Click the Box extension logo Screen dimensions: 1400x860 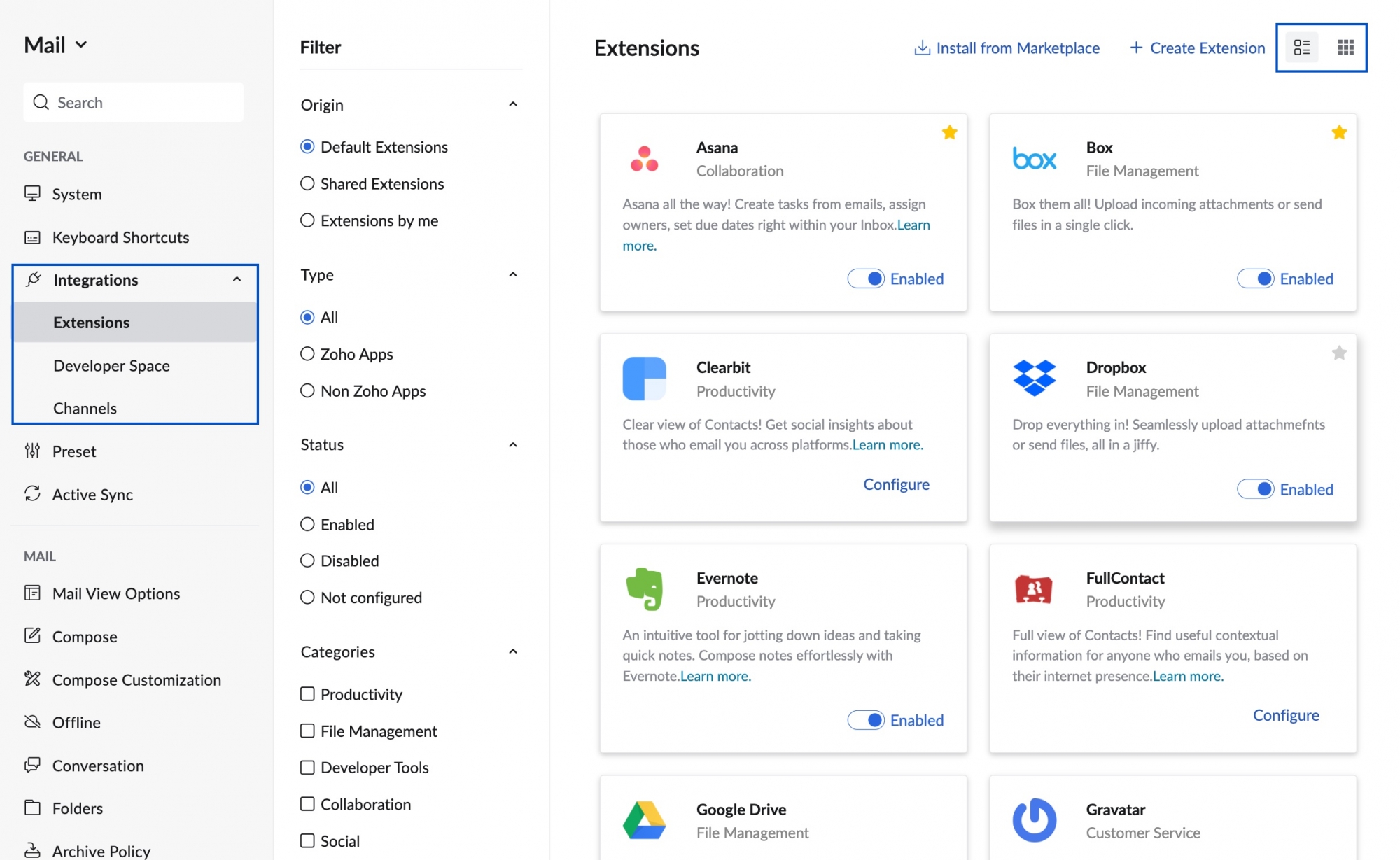coord(1034,160)
